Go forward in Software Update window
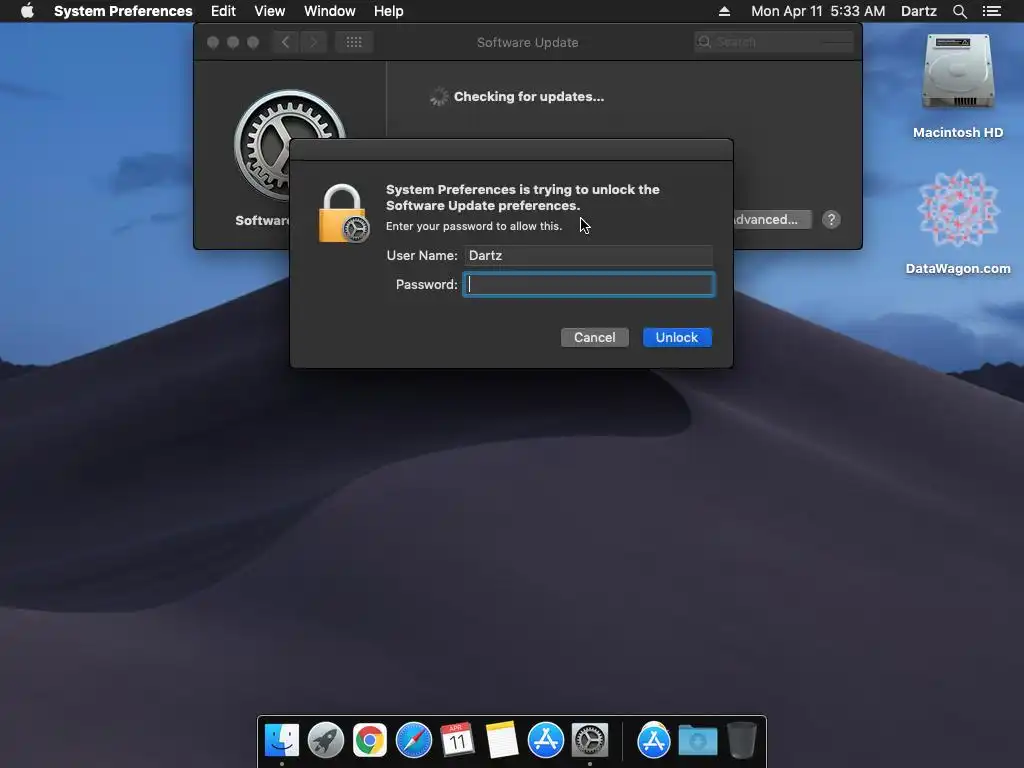The width and height of the screenshot is (1024, 768). pos(313,42)
